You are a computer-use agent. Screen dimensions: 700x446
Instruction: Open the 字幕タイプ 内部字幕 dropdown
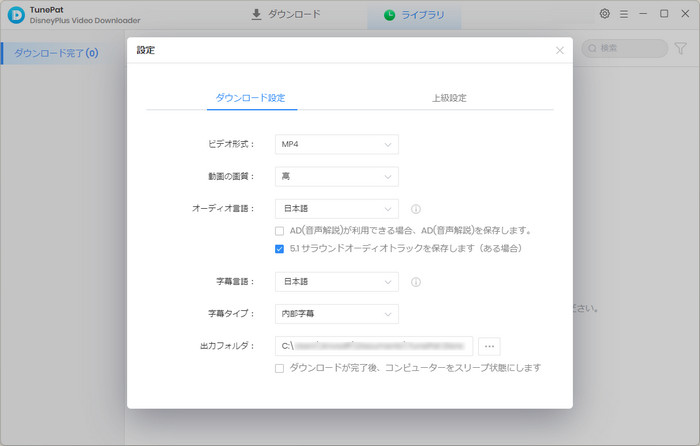[x=337, y=314]
